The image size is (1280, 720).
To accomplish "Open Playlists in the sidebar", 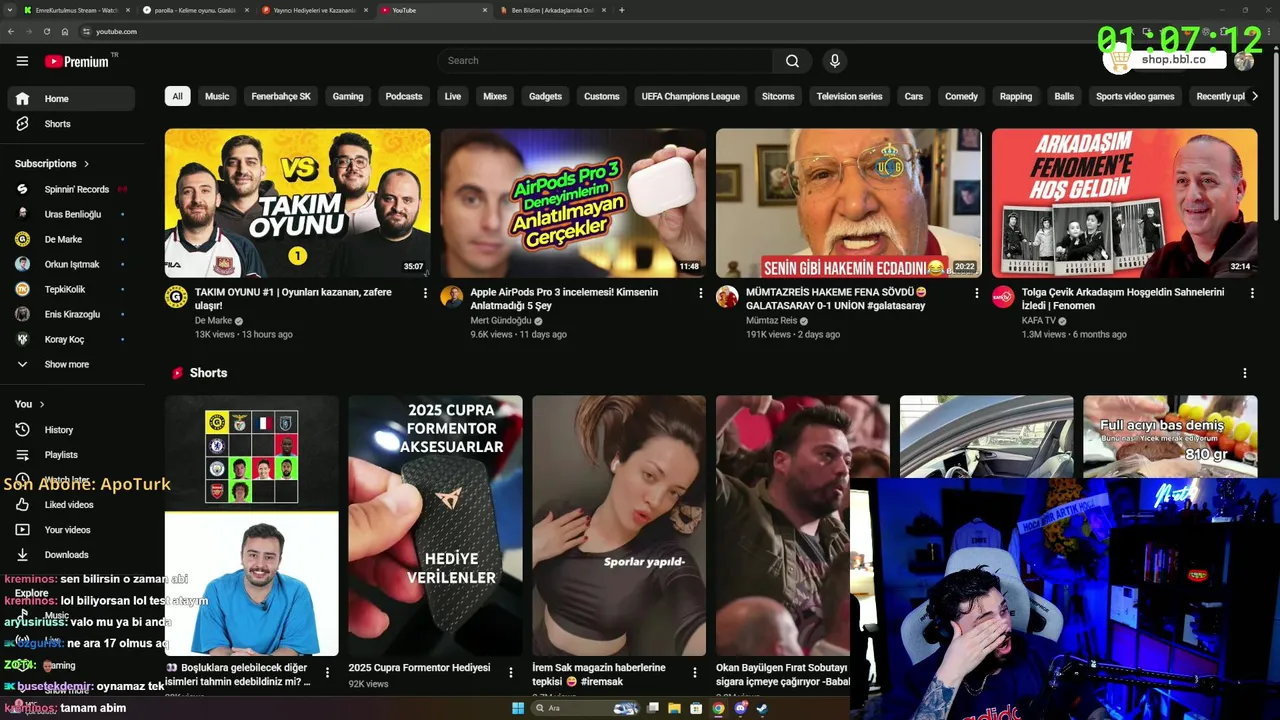I will coord(71,455).
